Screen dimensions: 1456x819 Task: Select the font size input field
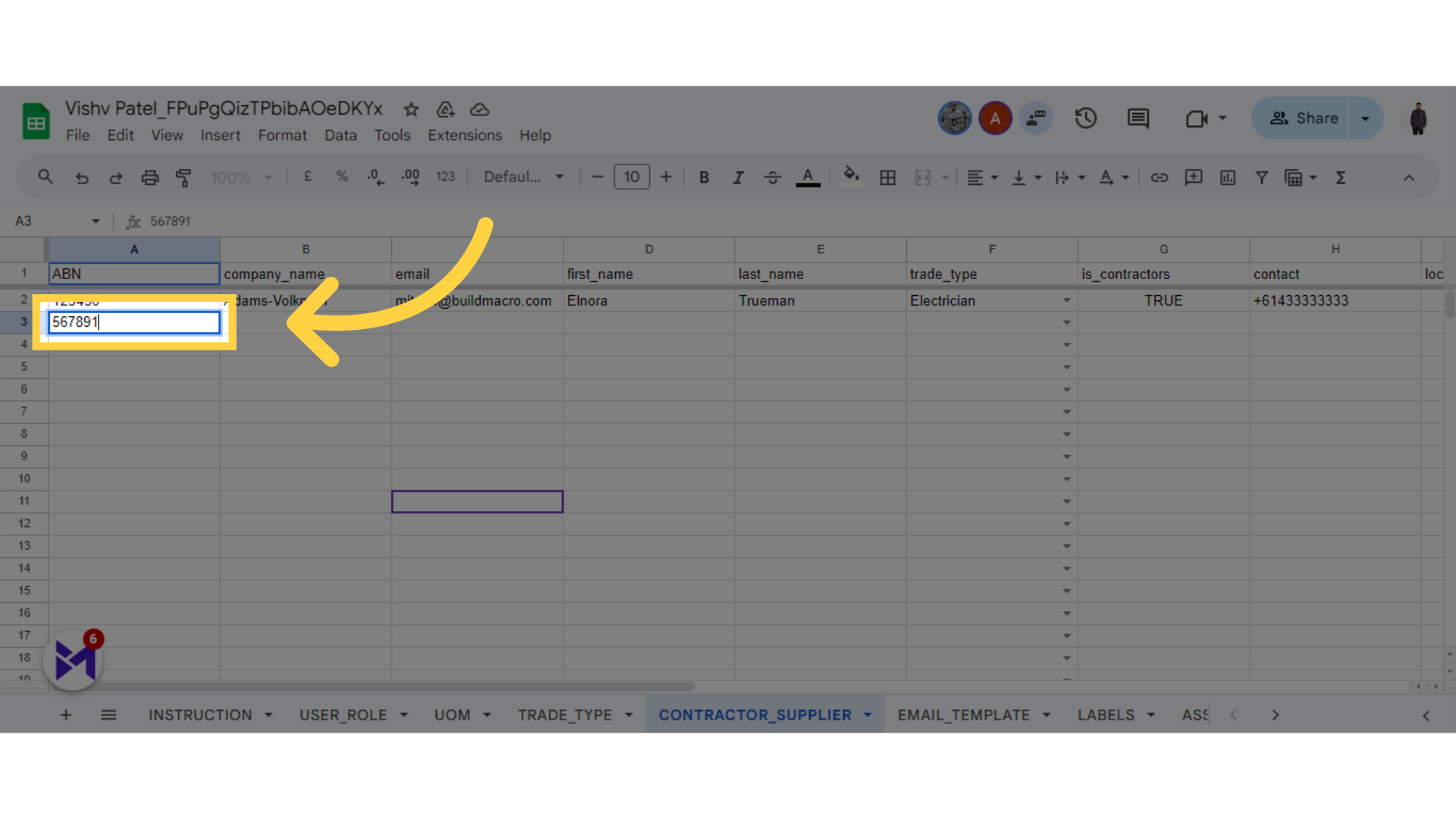coord(631,177)
